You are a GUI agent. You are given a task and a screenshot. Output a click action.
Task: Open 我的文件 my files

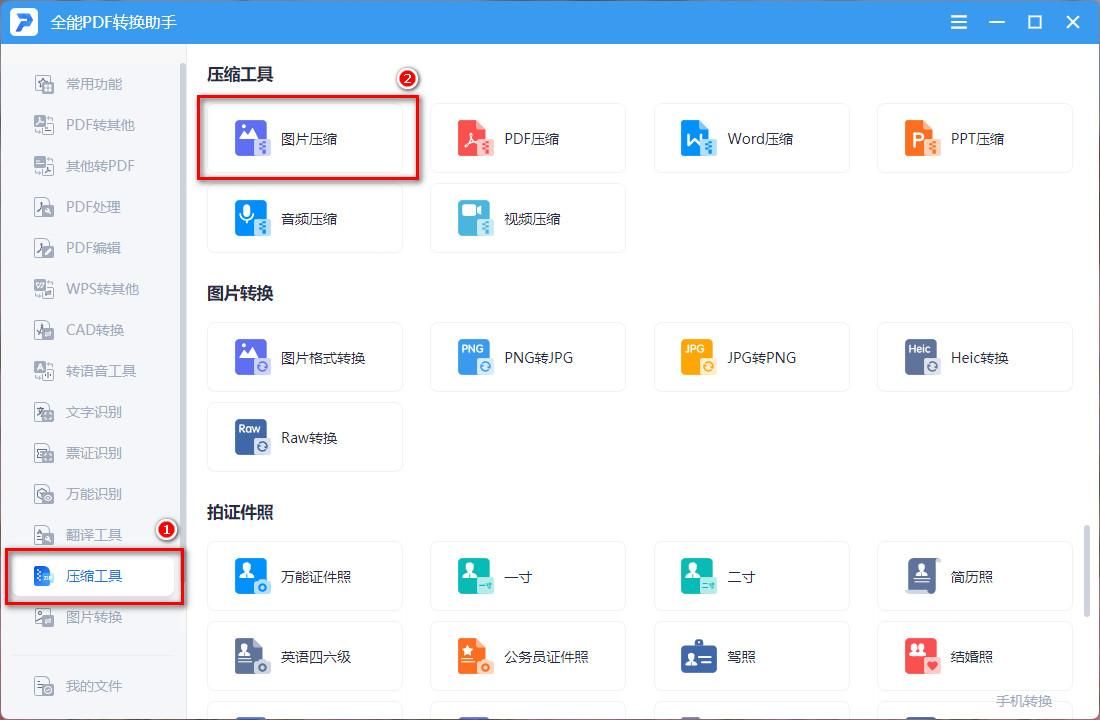click(93, 686)
